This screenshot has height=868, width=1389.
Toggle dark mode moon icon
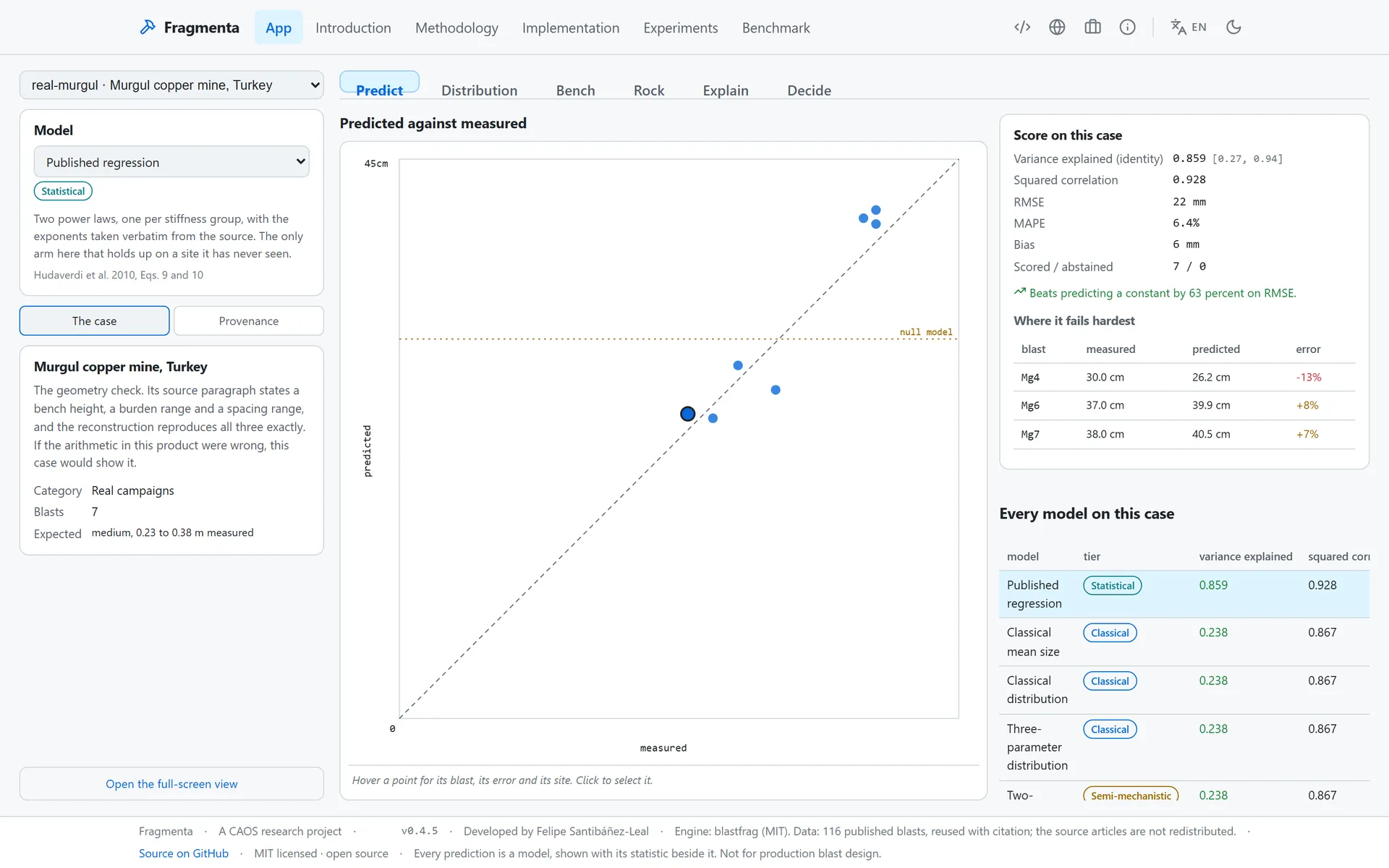pyautogui.click(x=1233, y=27)
